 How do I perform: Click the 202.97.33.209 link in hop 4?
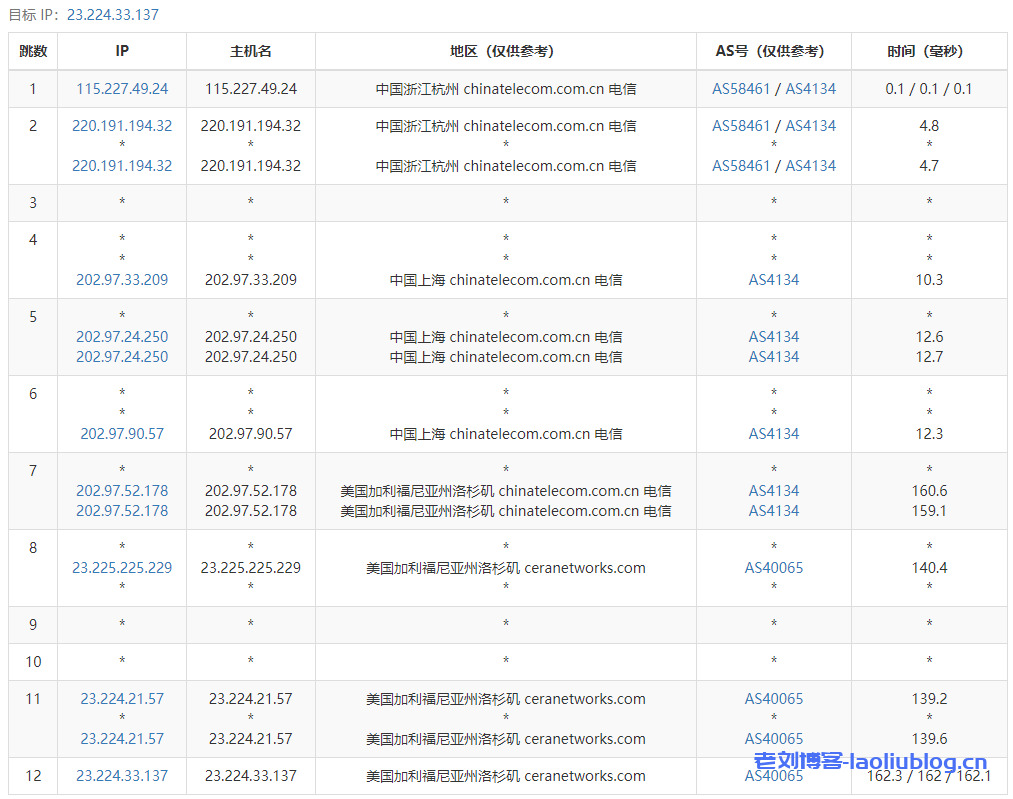click(x=122, y=280)
